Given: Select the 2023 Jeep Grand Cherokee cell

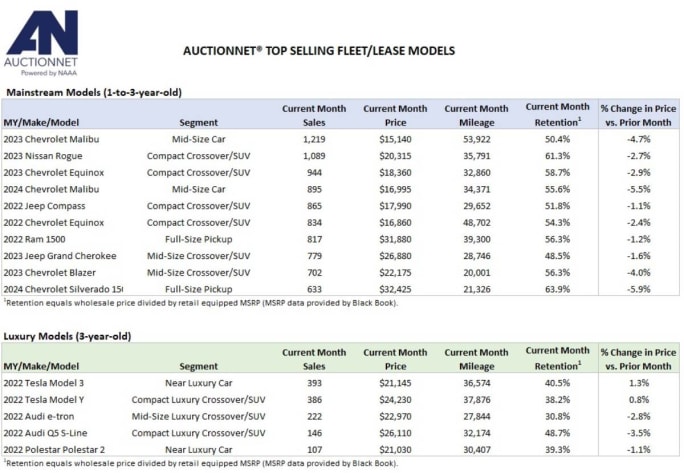Looking at the screenshot, I should [x=60, y=256].
